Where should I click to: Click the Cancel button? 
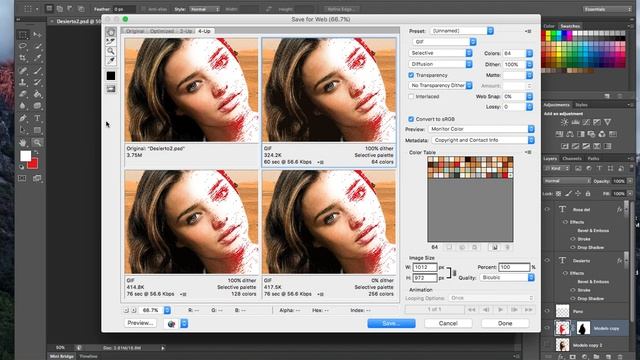tap(448, 323)
